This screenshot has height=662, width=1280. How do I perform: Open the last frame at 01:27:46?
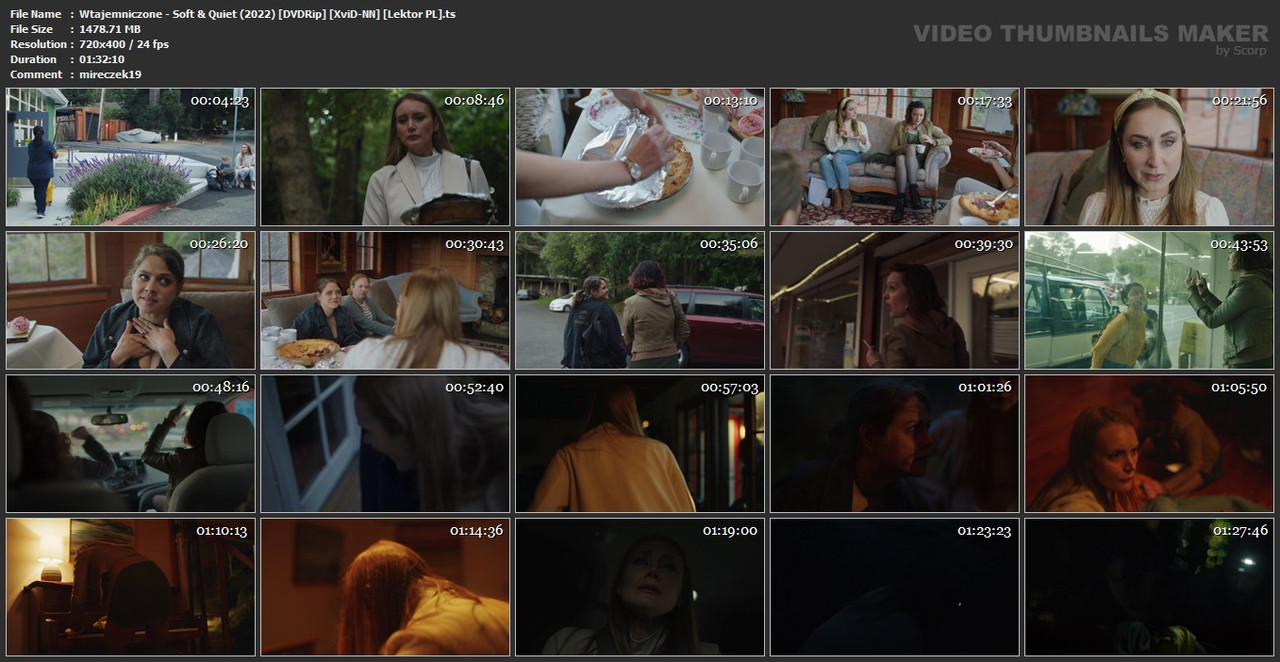1149,587
